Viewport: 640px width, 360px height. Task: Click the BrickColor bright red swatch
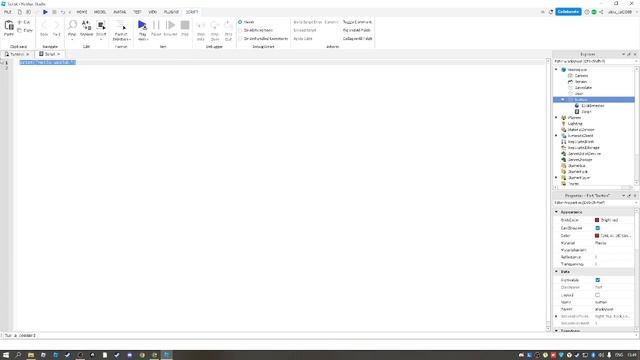(x=597, y=220)
